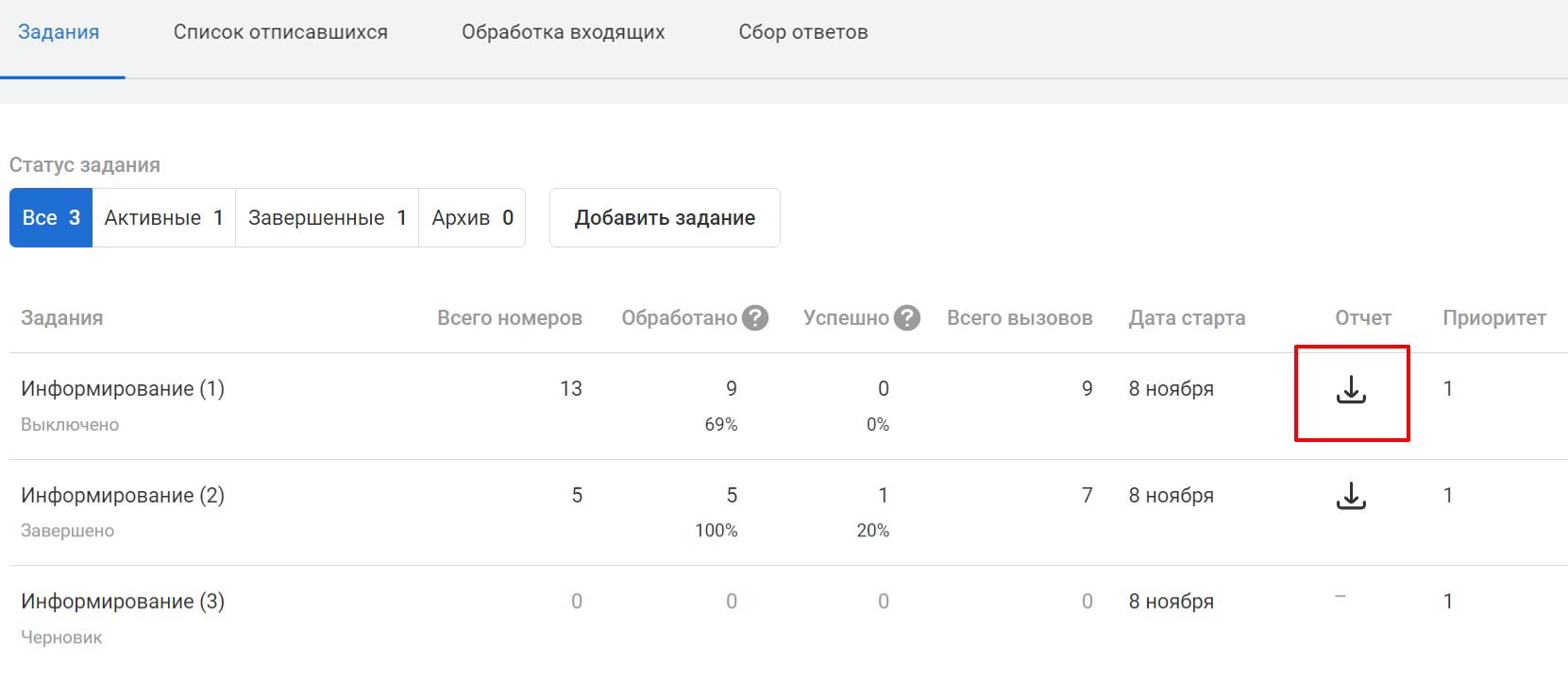Go to Обработка входящих tab
This screenshot has height=680, width=1568.
563,32
